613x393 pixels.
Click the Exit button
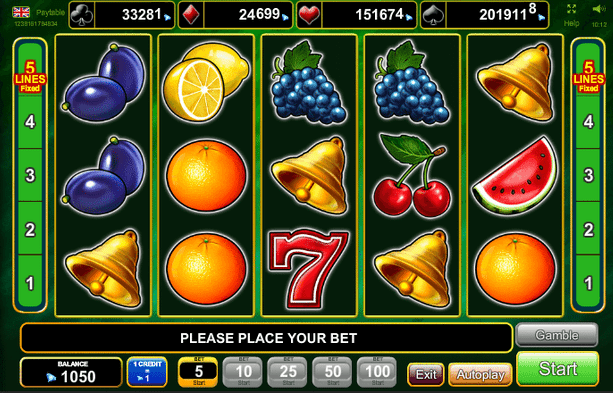pyautogui.click(x=426, y=375)
